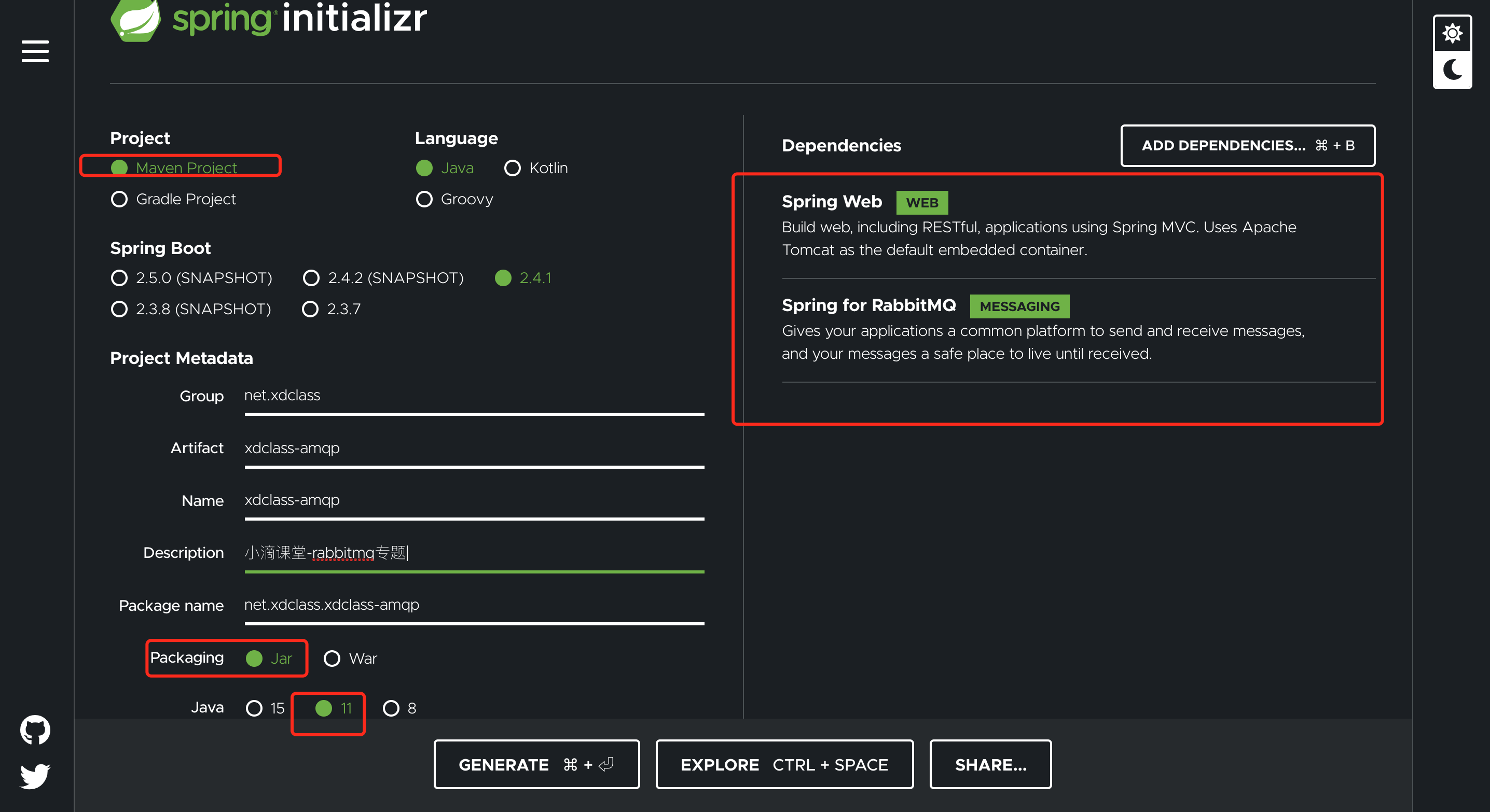
Task: Click the Explore button
Action: 784,764
